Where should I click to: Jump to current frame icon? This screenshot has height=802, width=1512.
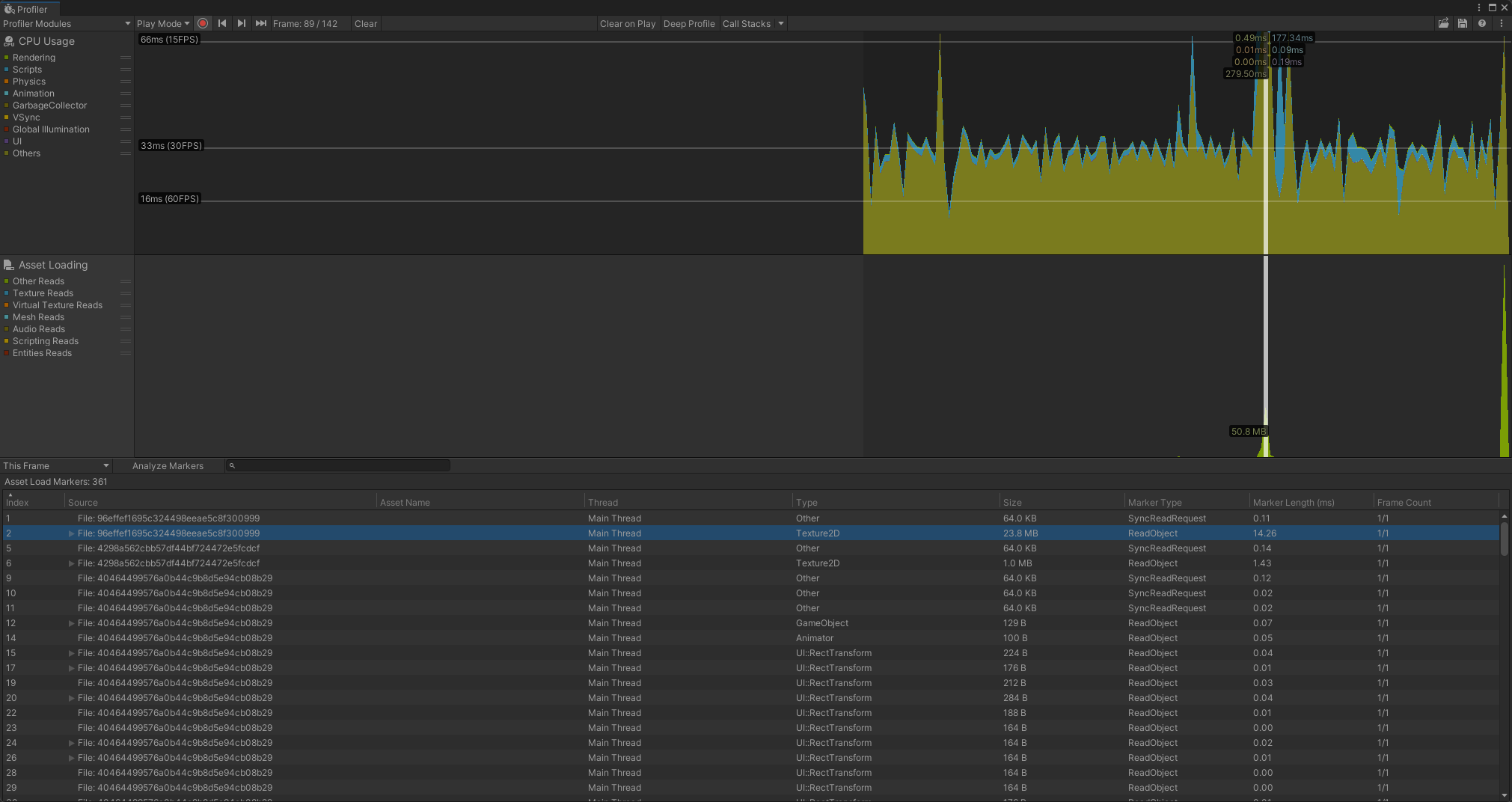[x=260, y=24]
